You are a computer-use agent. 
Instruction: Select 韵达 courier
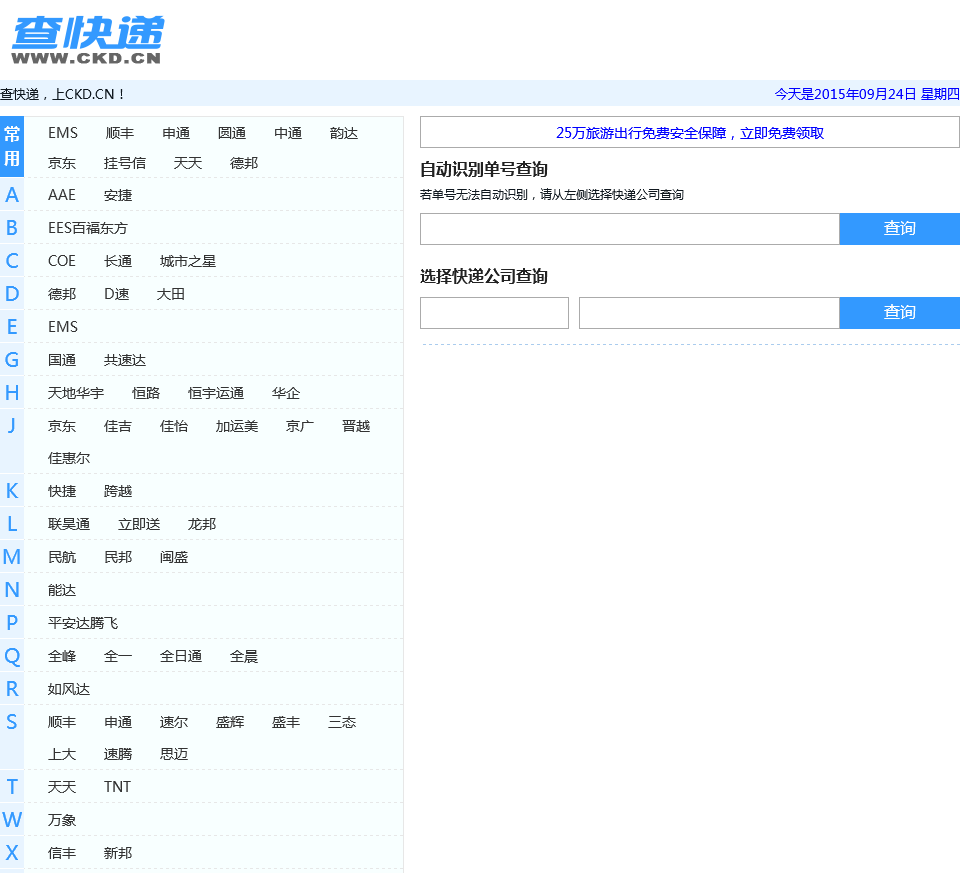[343, 133]
